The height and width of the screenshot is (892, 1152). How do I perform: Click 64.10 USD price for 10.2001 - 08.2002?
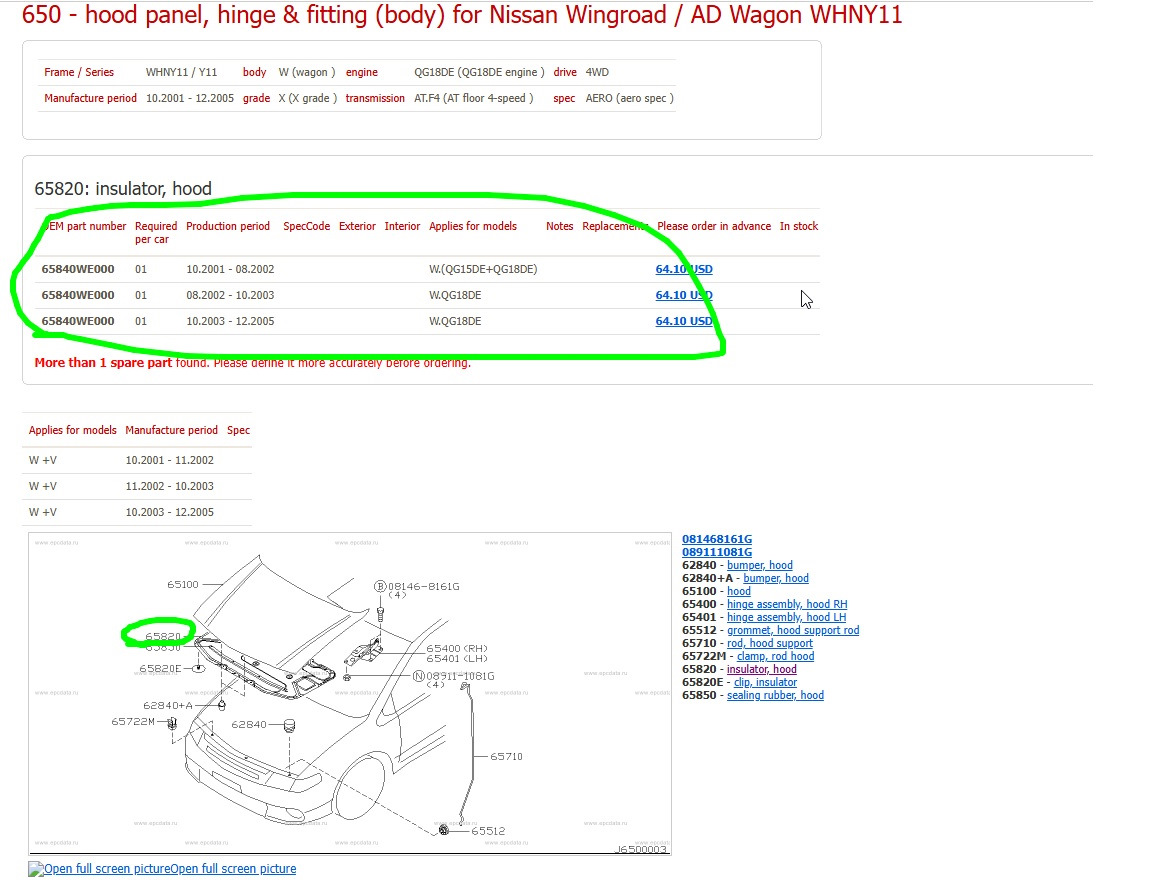click(x=683, y=269)
